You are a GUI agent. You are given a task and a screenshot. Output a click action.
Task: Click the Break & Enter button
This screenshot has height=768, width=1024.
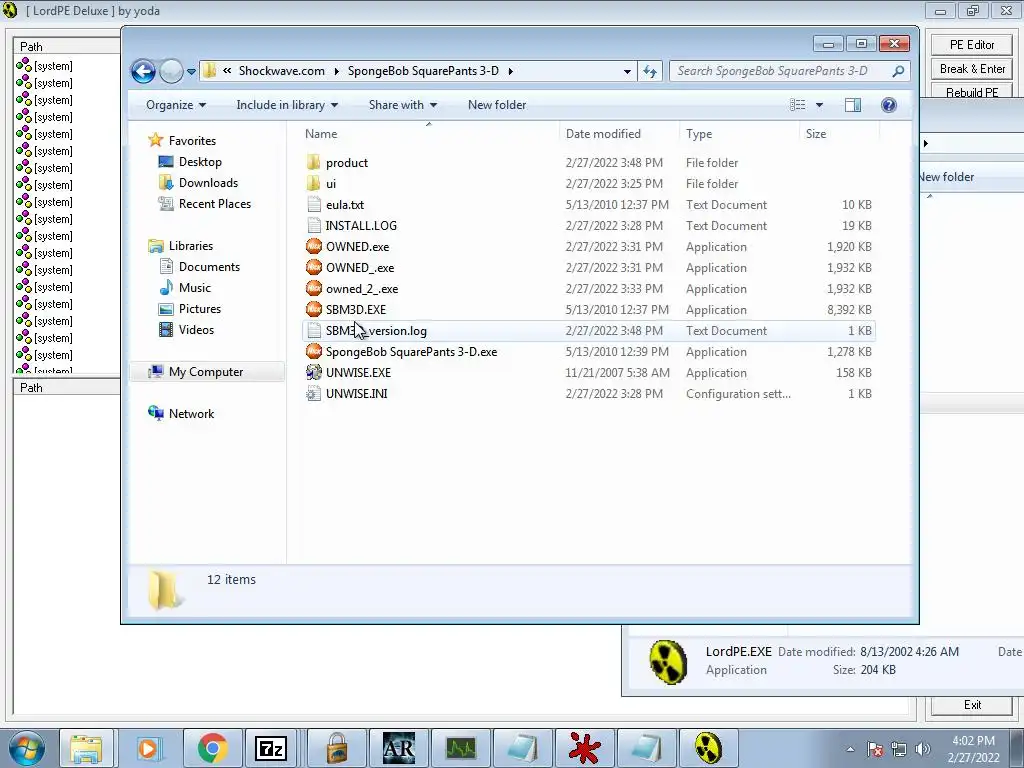click(x=972, y=69)
